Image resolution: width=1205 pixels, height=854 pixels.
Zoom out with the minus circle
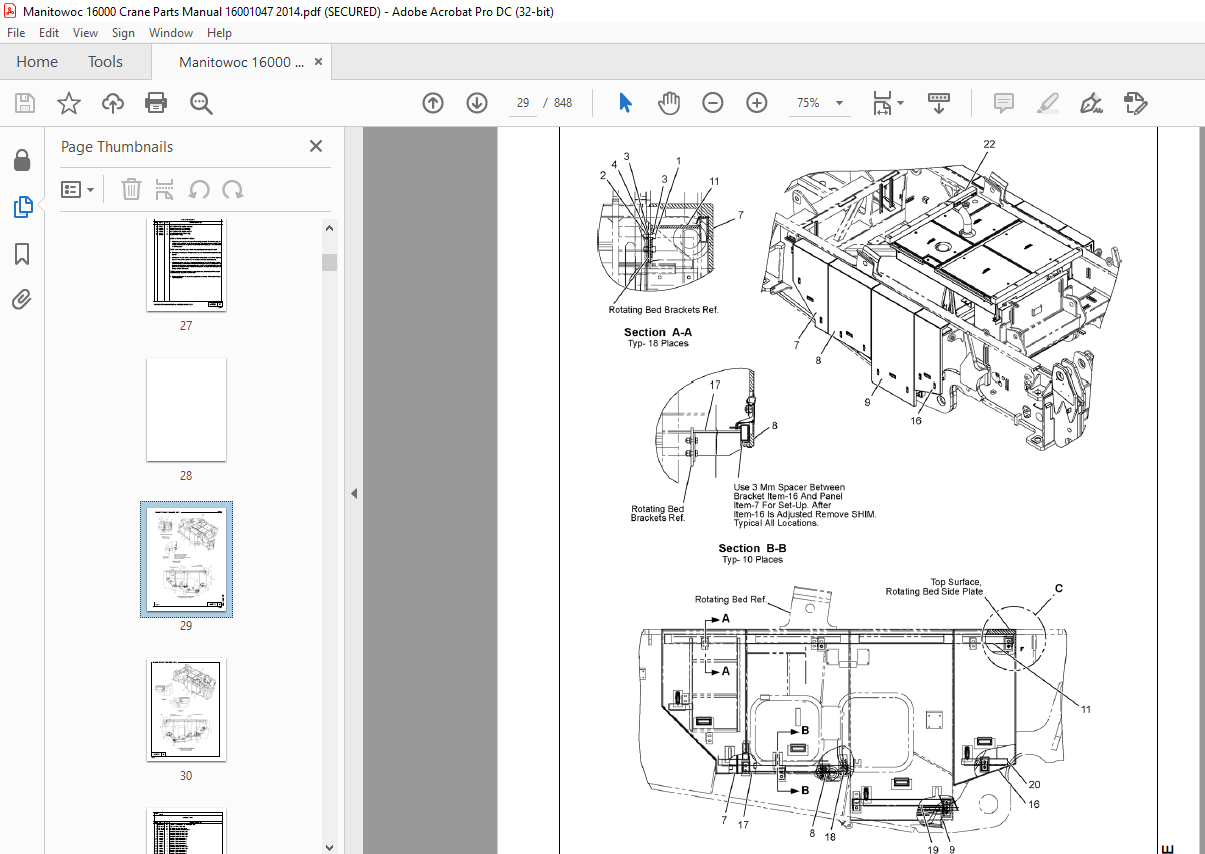(713, 103)
